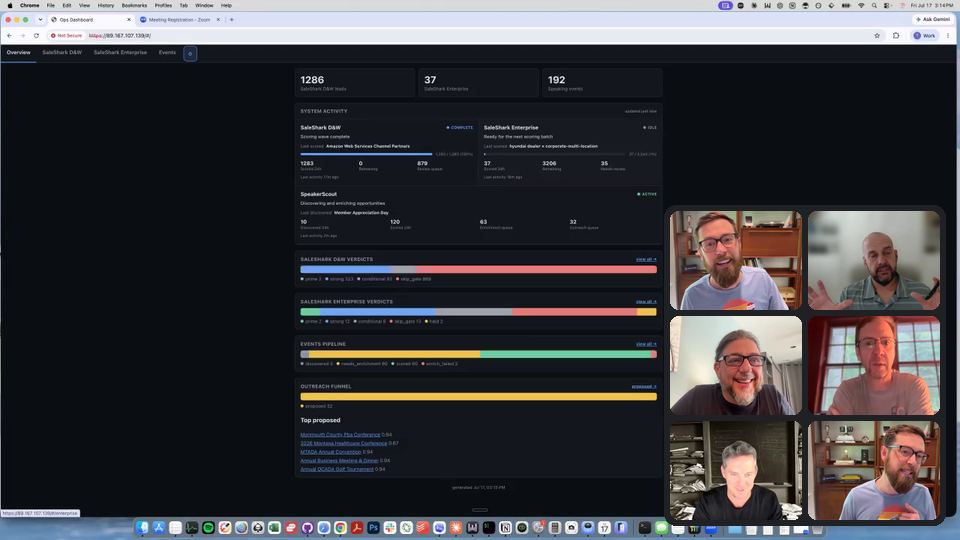Click 'Member Appreciation Day' text in SpeakerScout
This screenshot has height=540, width=960.
(361, 213)
